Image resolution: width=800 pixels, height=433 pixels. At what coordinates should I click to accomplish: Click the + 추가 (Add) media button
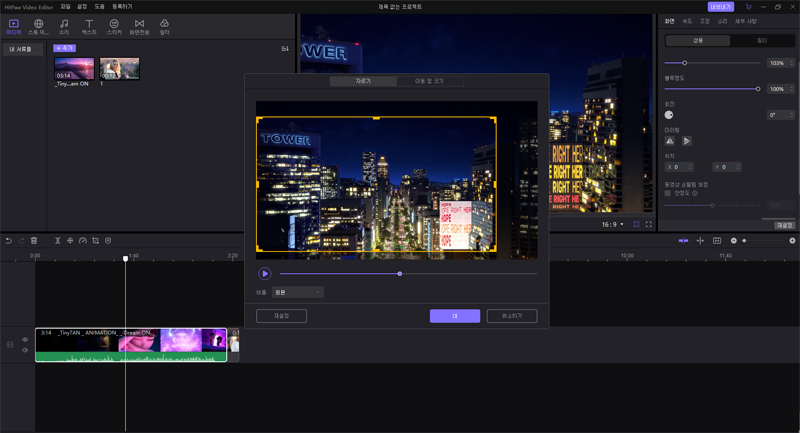pyautogui.click(x=64, y=48)
